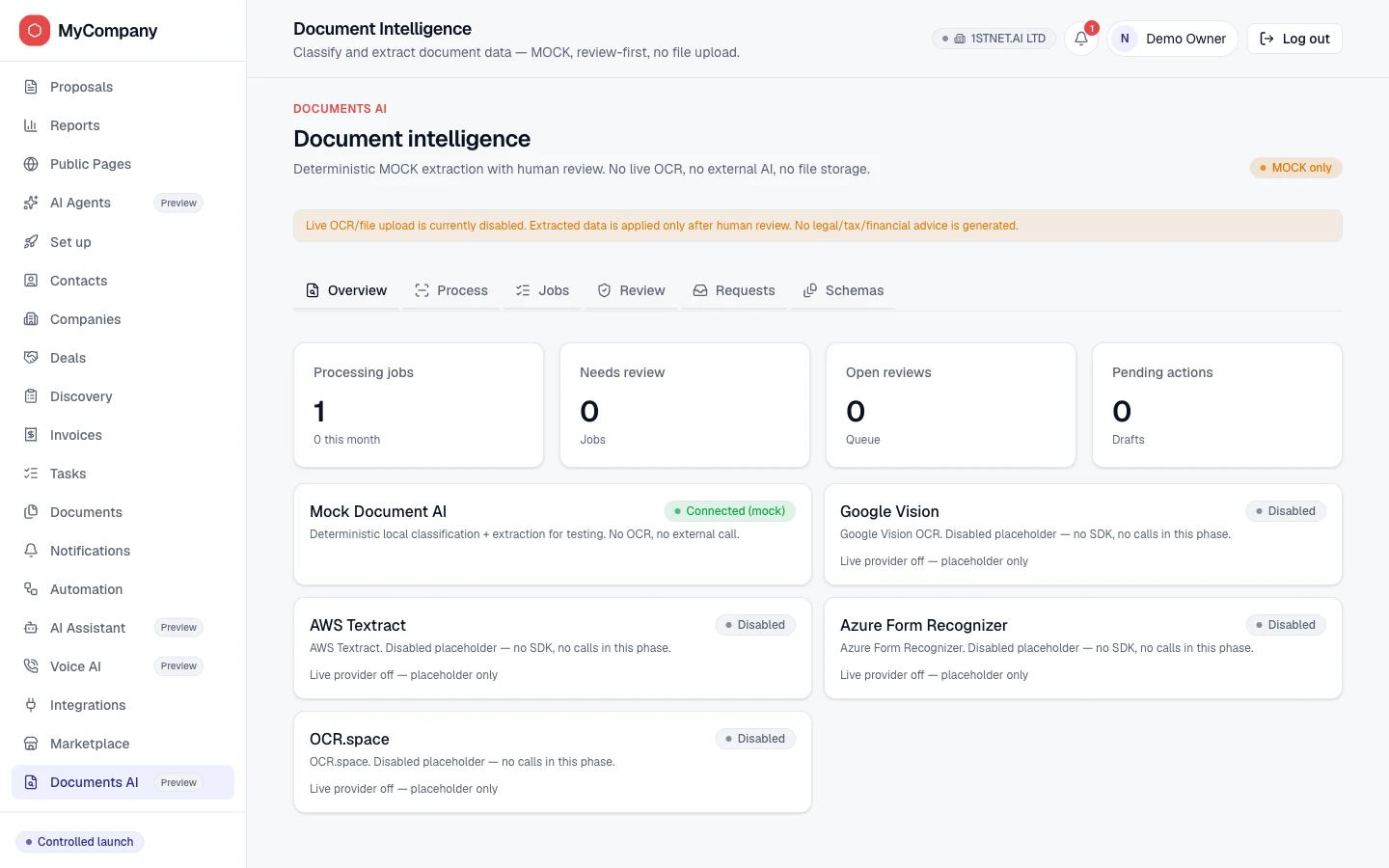Viewport: 1389px width, 868px height.
Task: Log out of the account
Action: tap(1294, 39)
